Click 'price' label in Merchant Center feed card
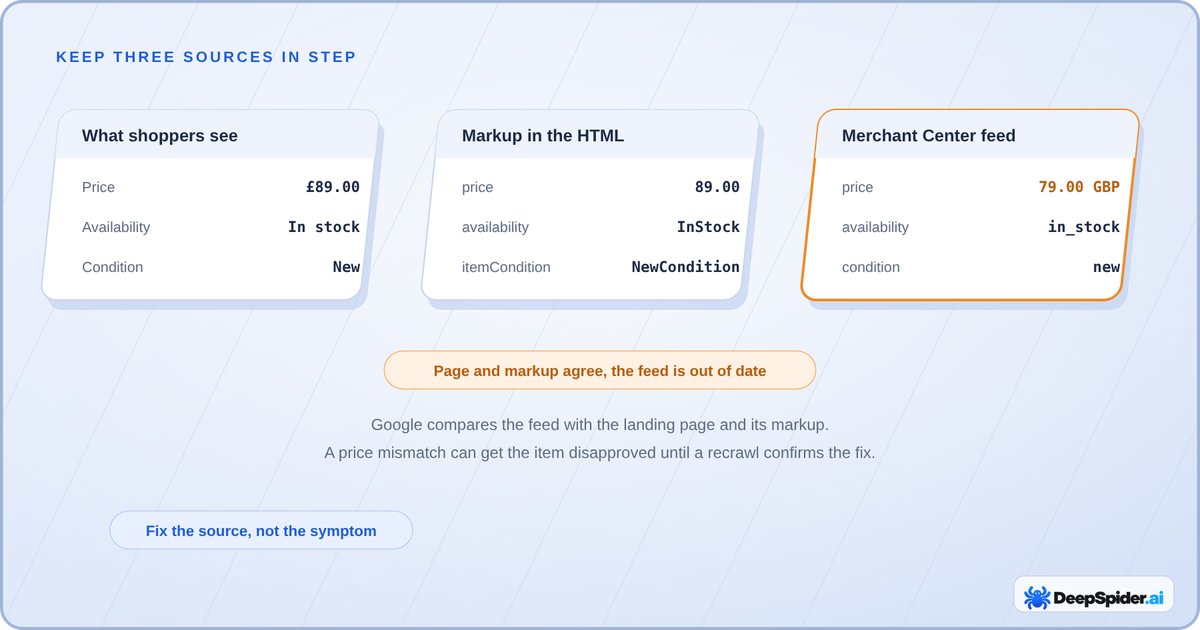 click(x=857, y=187)
